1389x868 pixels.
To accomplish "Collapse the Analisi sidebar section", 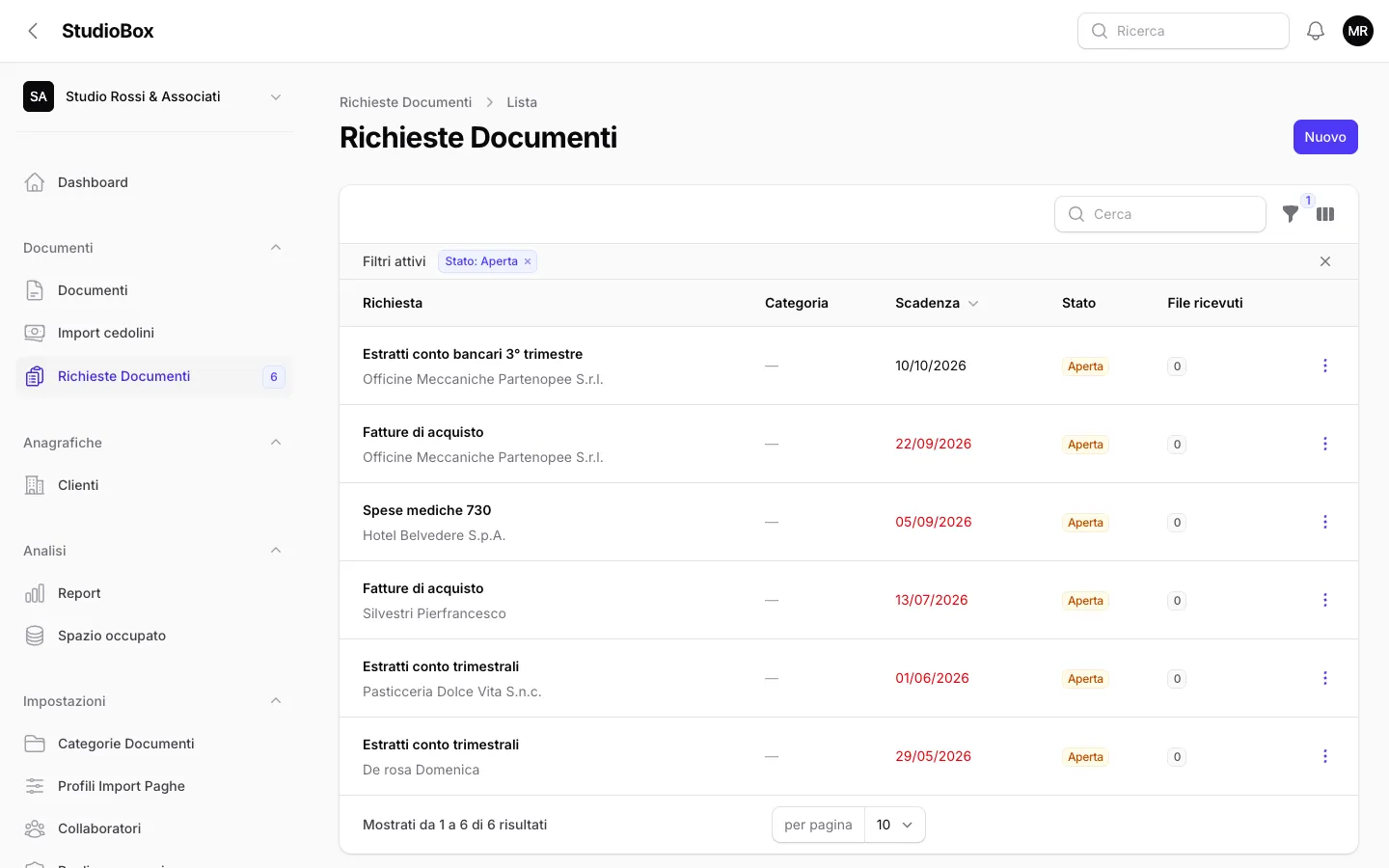I will click(x=276, y=551).
